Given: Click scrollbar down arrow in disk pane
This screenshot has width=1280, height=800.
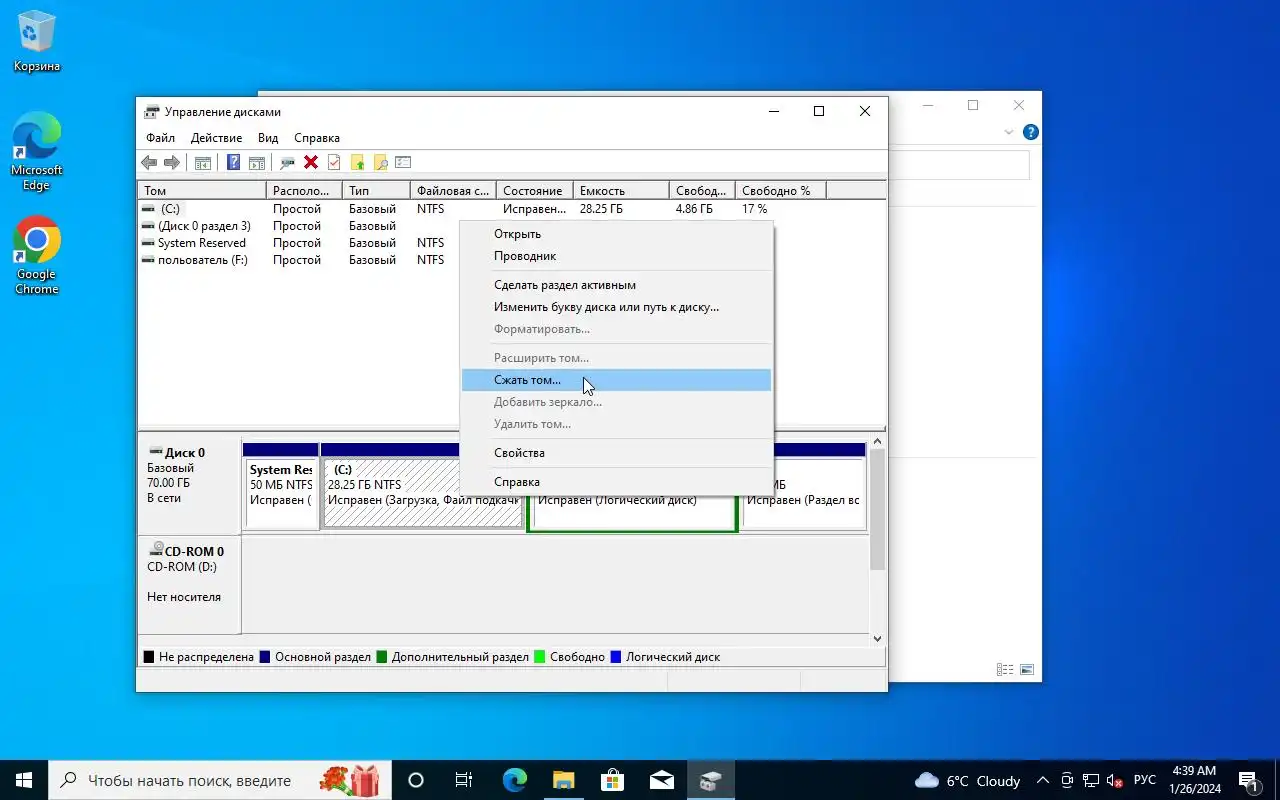Looking at the screenshot, I should pyautogui.click(x=878, y=638).
